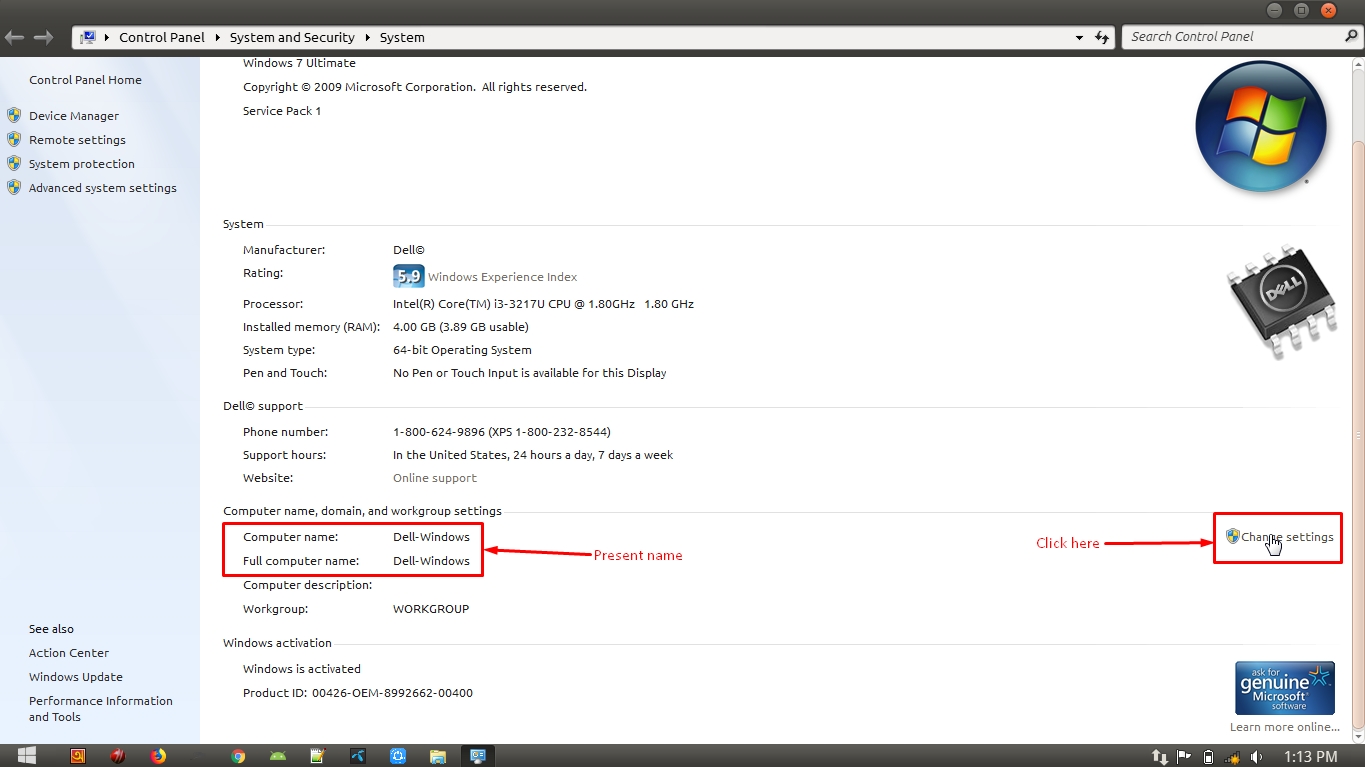The height and width of the screenshot is (767, 1365).
Task: Open the Windows Start button
Action: [x=27, y=755]
